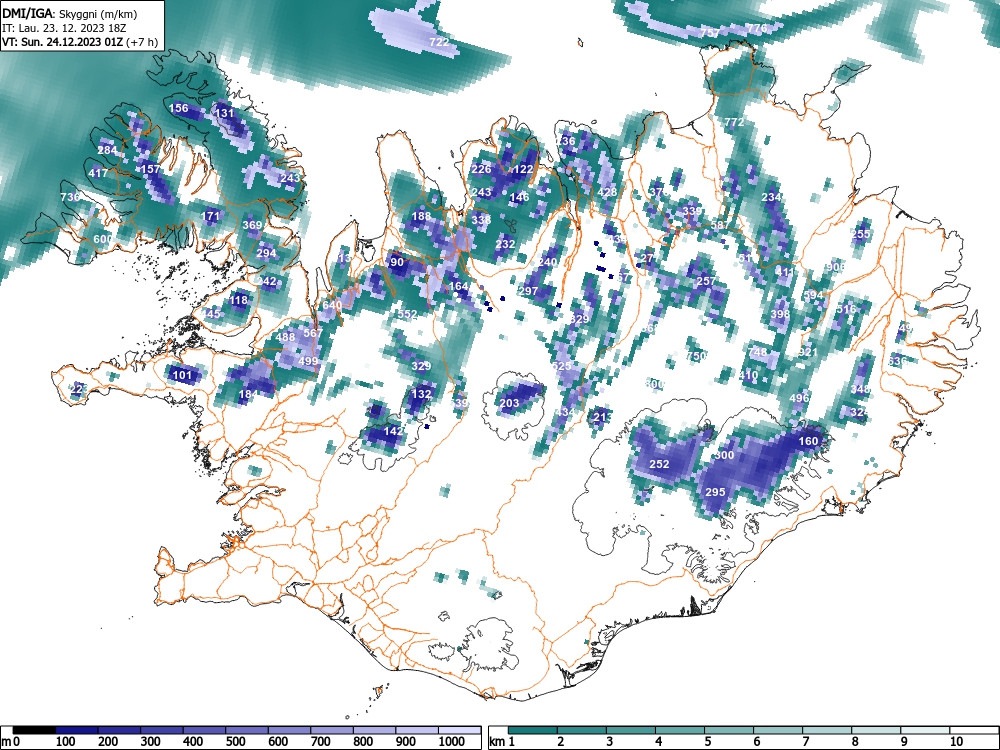Click the visibility value 142
The height and width of the screenshot is (750, 1000).
point(393,431)
